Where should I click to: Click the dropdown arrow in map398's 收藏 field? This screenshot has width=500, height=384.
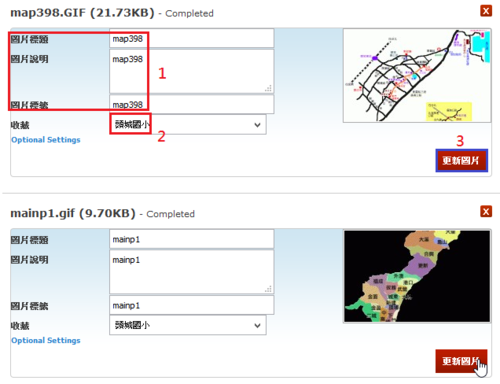click(257, 125)
